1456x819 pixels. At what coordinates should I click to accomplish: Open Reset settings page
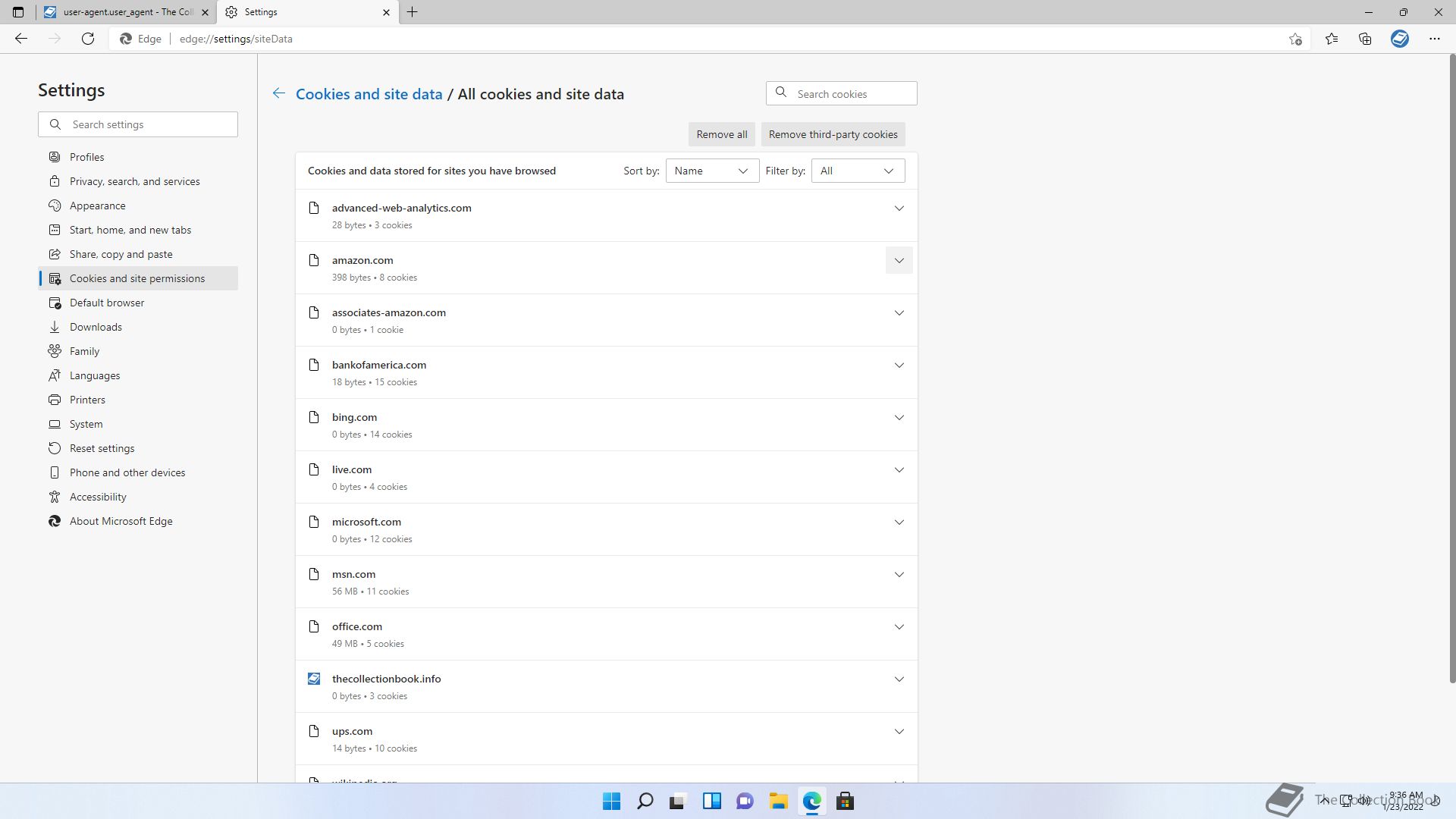tap(138, 448)
